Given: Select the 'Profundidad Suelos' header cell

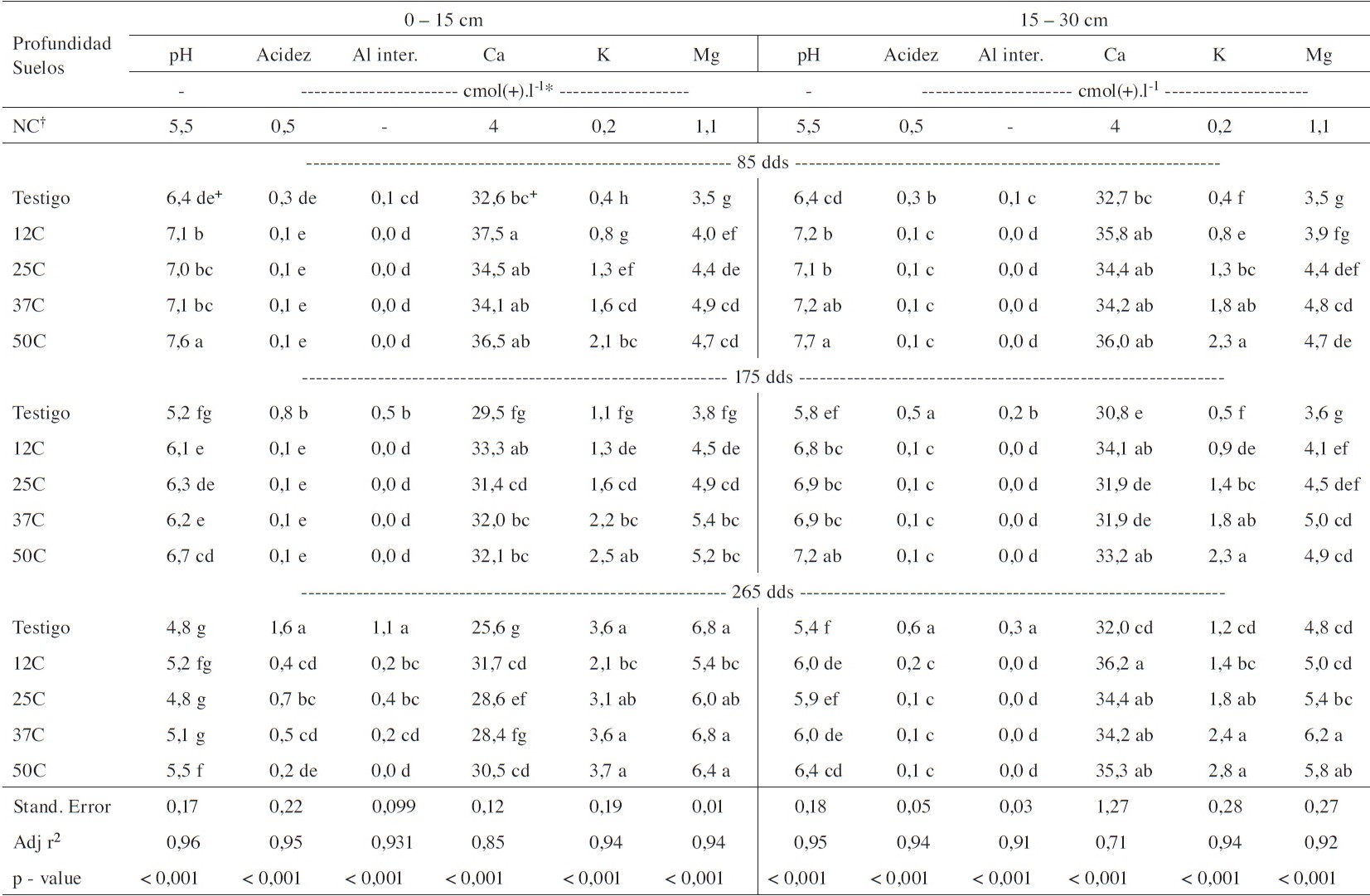Looking at the screenshot, I should (61, 56).
